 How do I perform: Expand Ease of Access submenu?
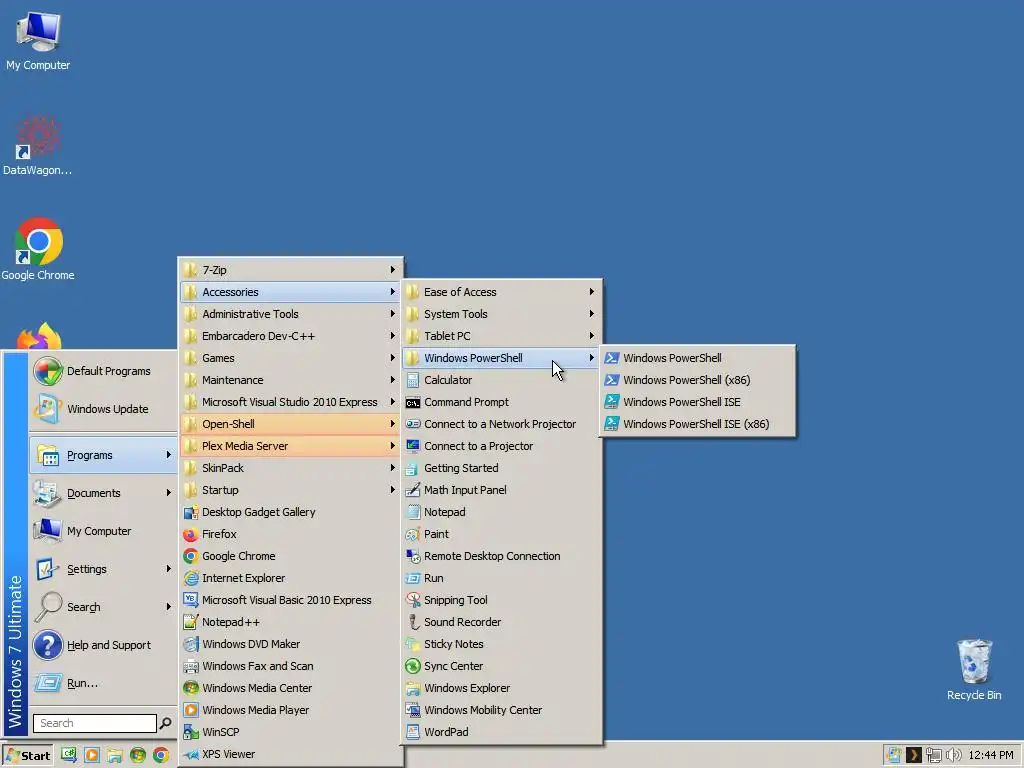[502, 292]
